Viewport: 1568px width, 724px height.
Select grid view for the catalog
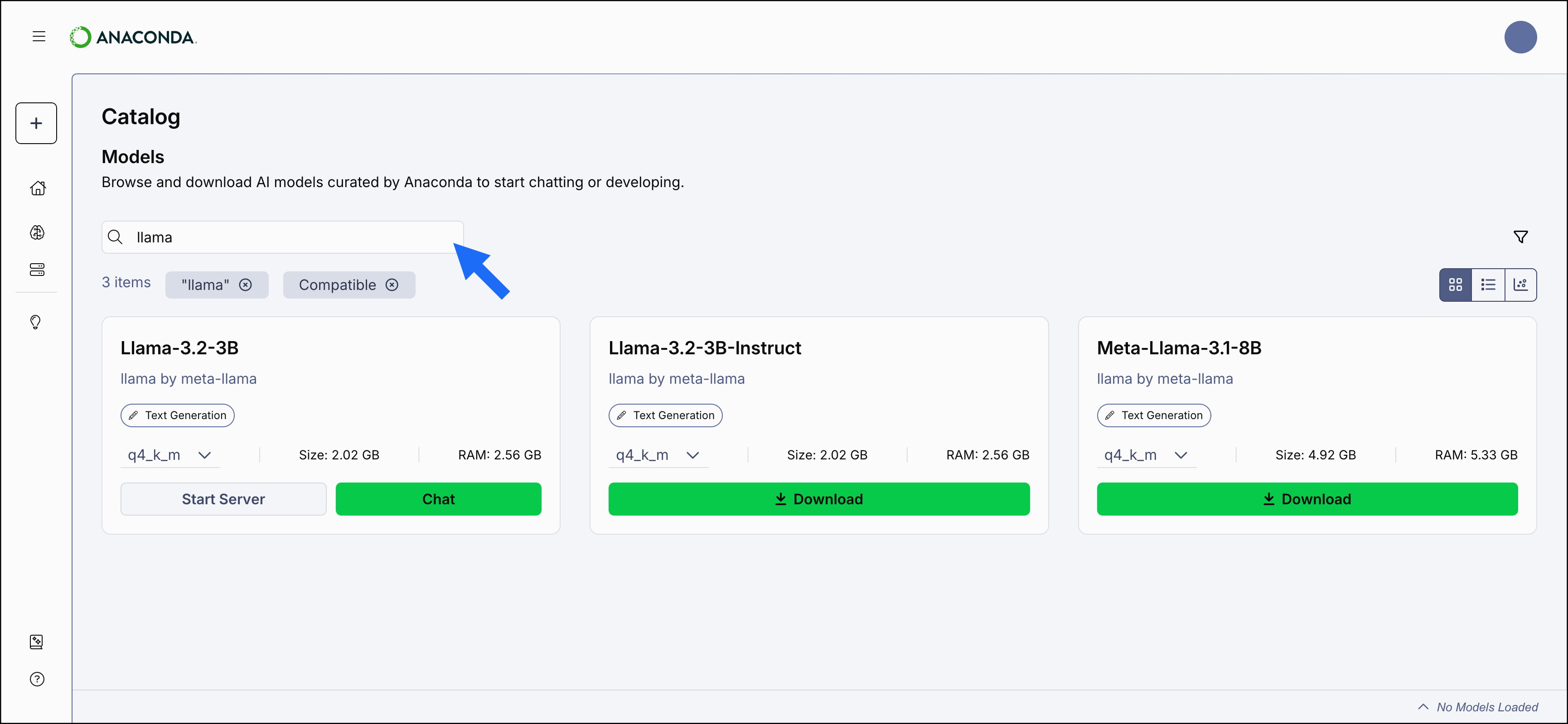point(1456,284)
